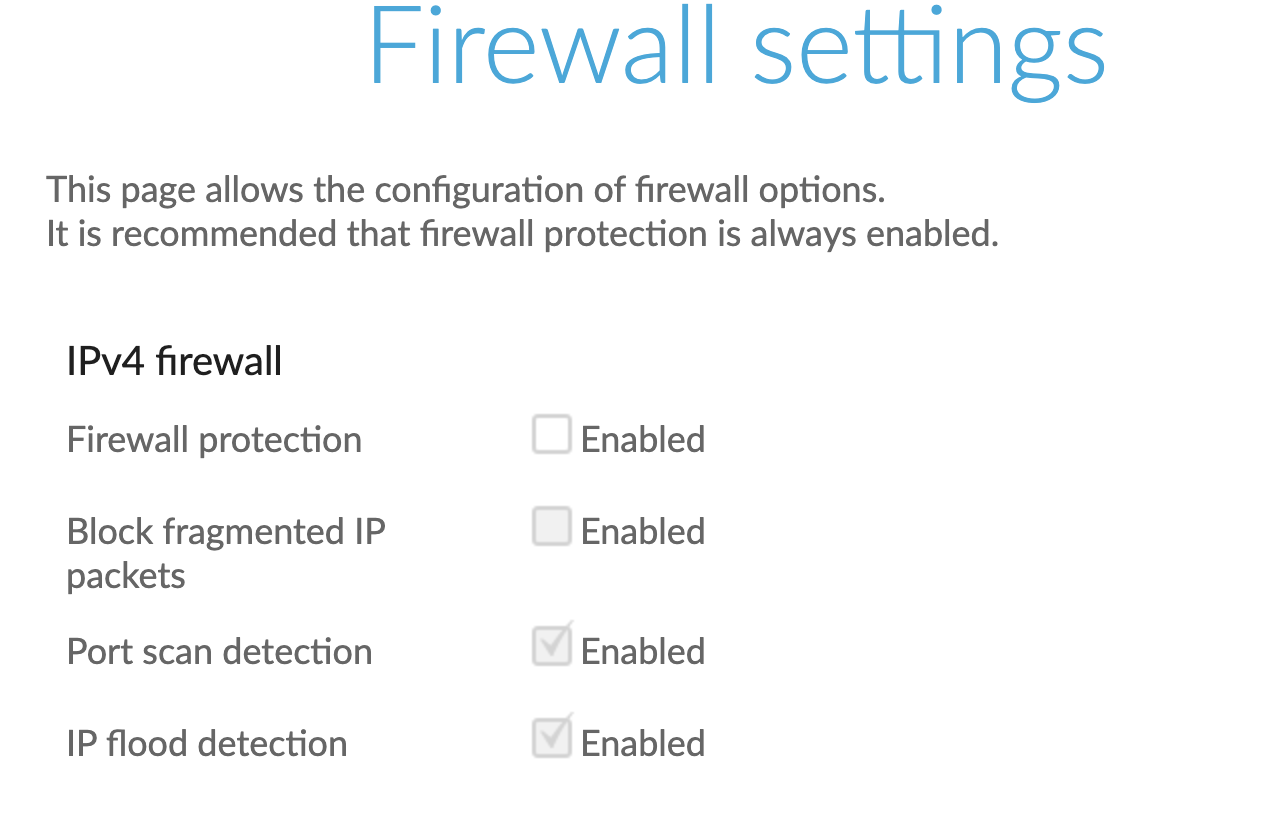
Task: Click the word Firewall in the page title
Action: pyautogui.click(x=543, y=48)
